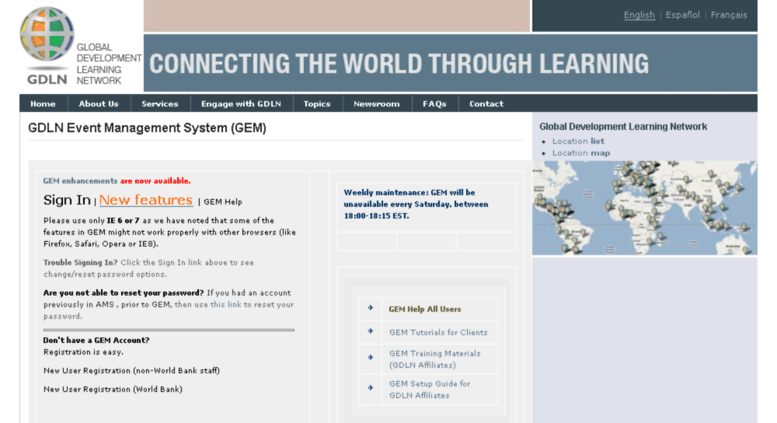This screenshot has width=777, height=423.
Task: Click arrow icon beside GEM Help All Users
Action: 370,308
